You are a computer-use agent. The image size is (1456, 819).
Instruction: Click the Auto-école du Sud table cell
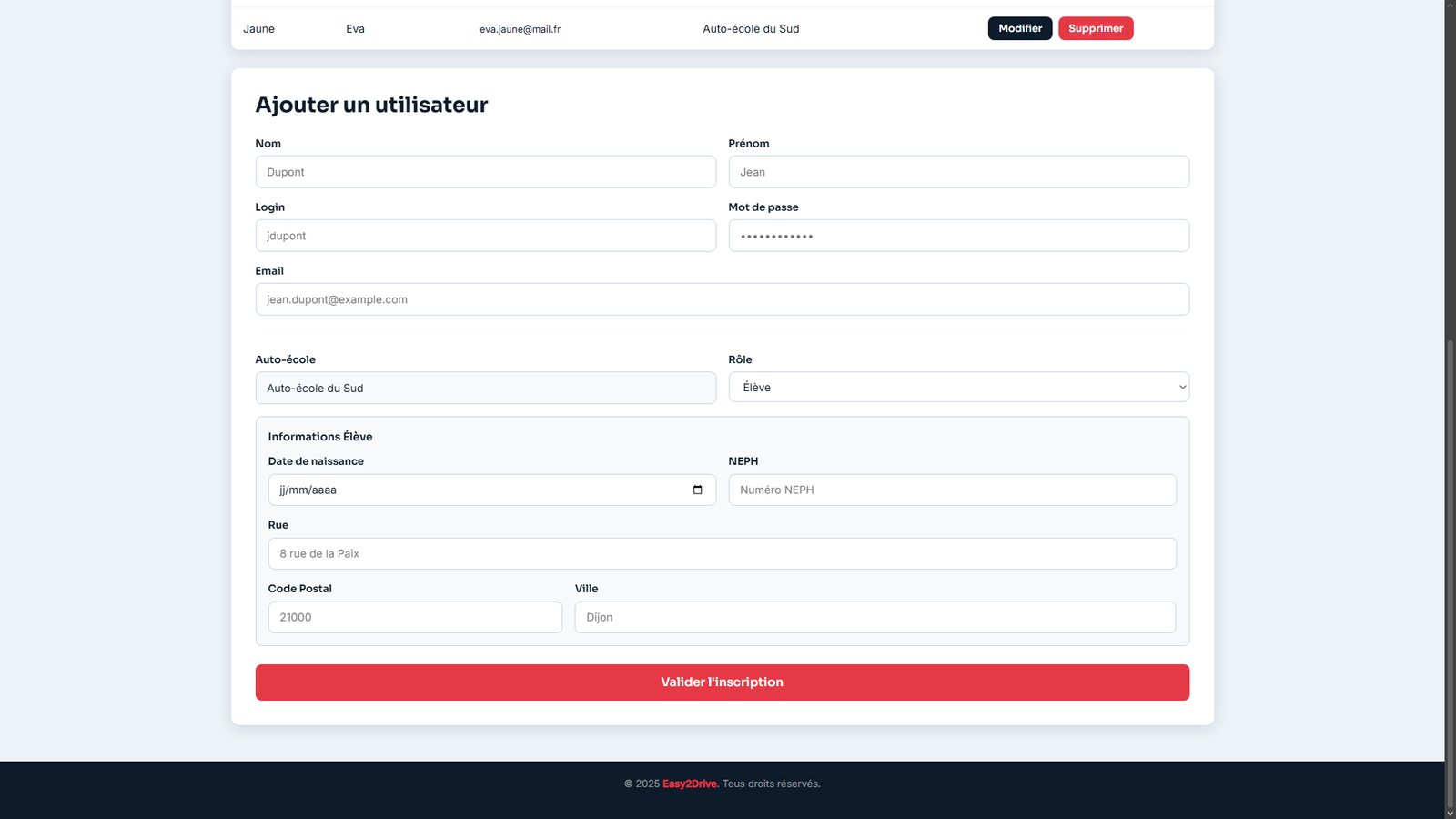[x=751, y=29]
